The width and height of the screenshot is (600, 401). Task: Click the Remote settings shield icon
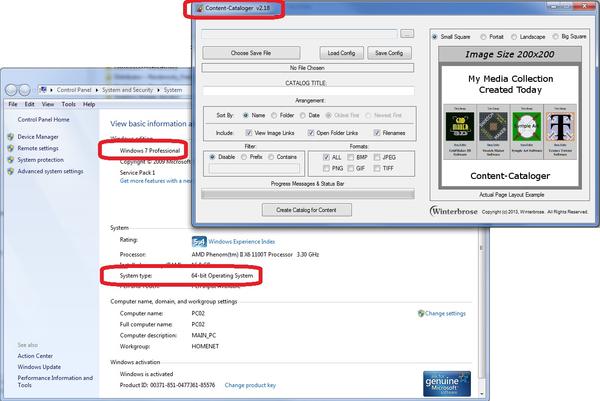[x=11, y=148]
